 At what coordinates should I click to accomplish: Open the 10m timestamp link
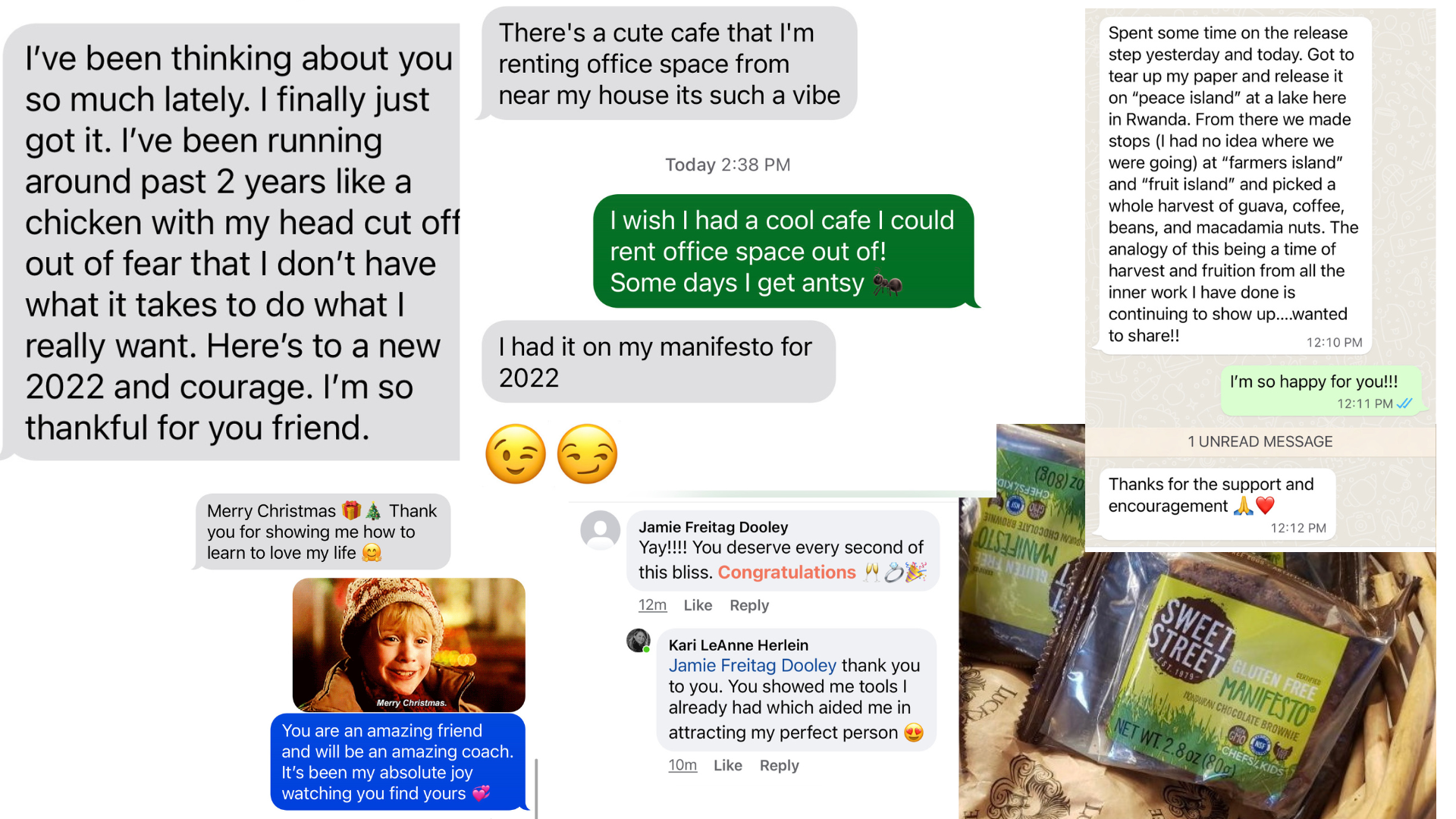click(x=682, y=765)
